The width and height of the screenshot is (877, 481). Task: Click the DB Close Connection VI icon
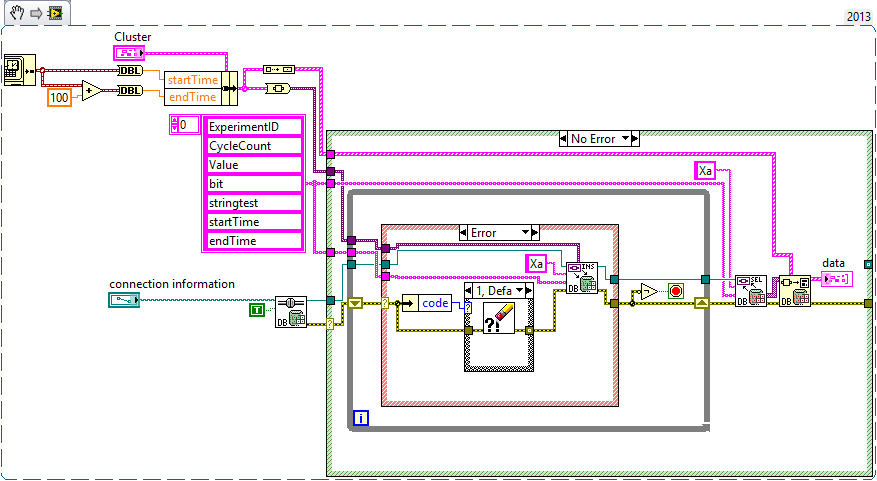[x=795, y=290]
